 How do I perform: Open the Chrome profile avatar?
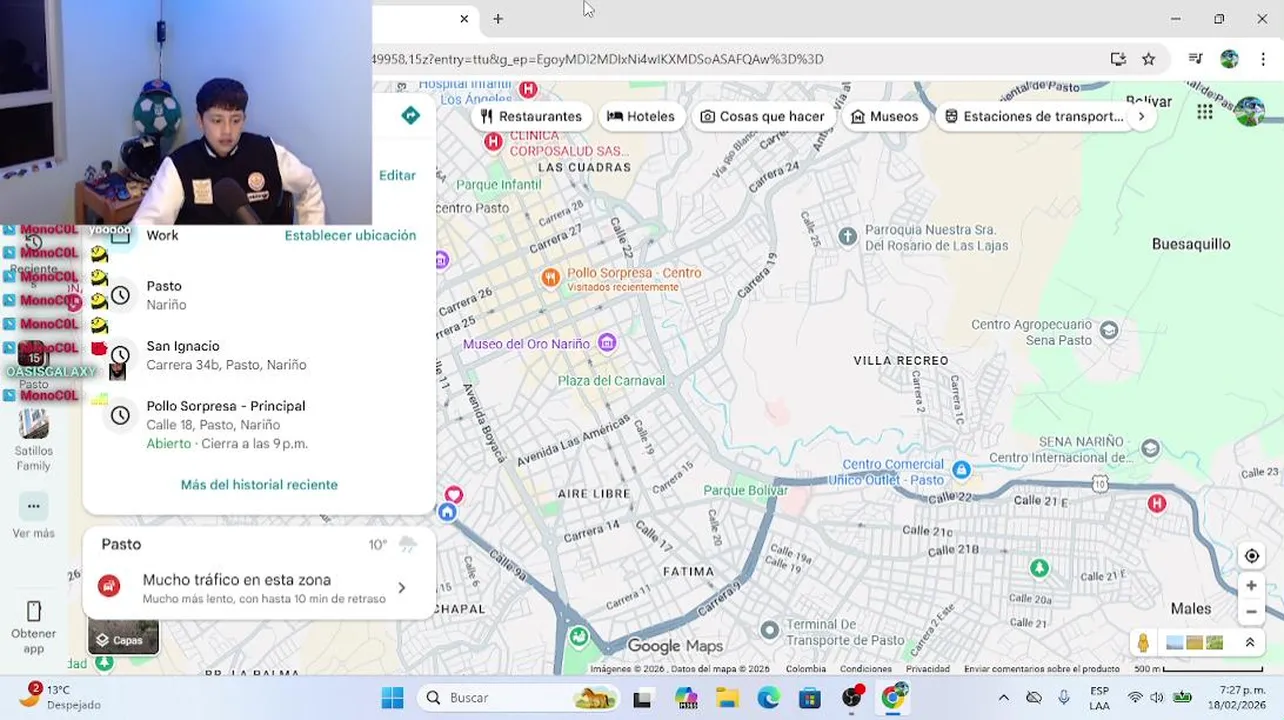pos(1229,59)
